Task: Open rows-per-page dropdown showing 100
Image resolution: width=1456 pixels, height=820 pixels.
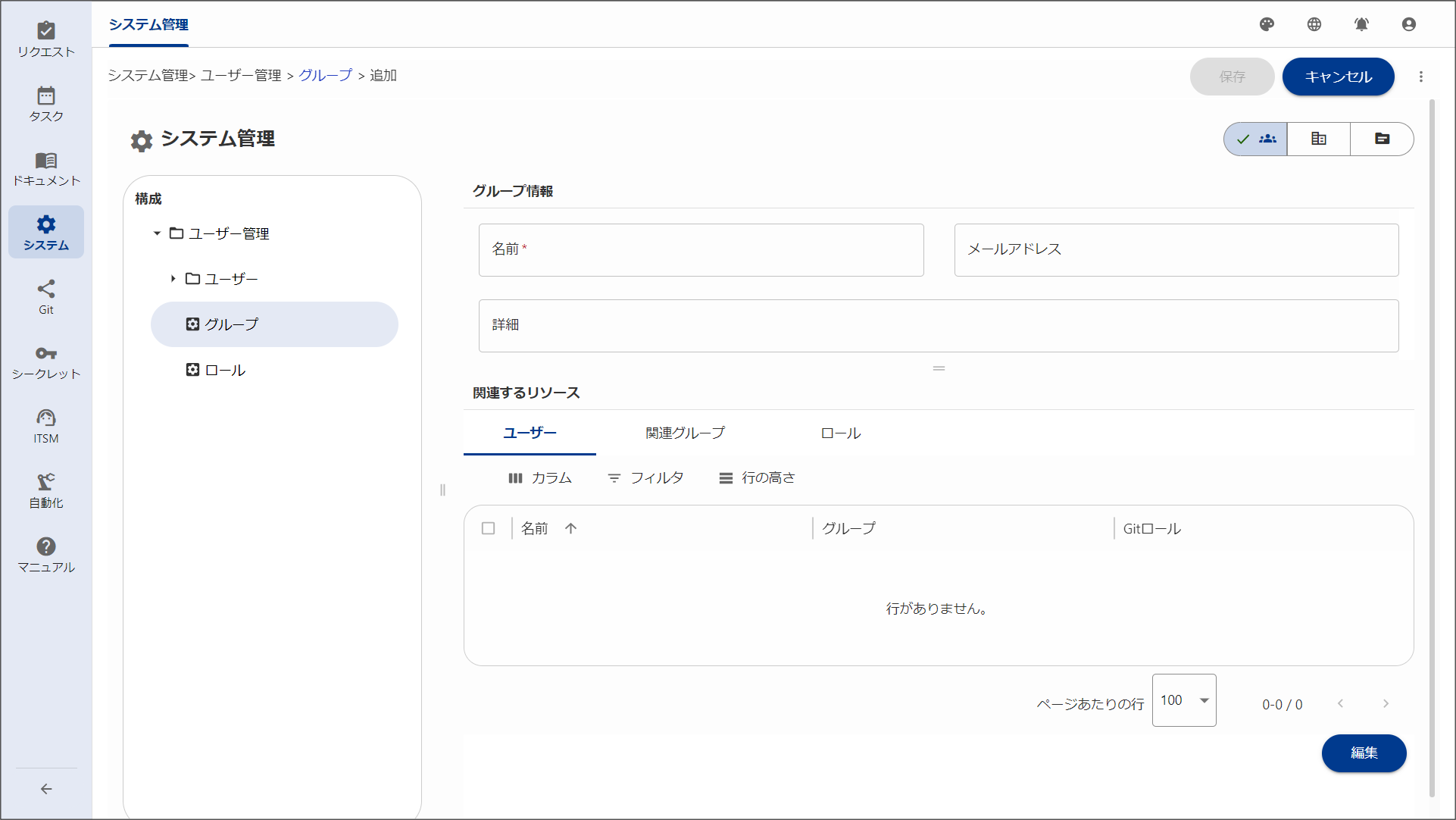Action: coord(1184,700)
